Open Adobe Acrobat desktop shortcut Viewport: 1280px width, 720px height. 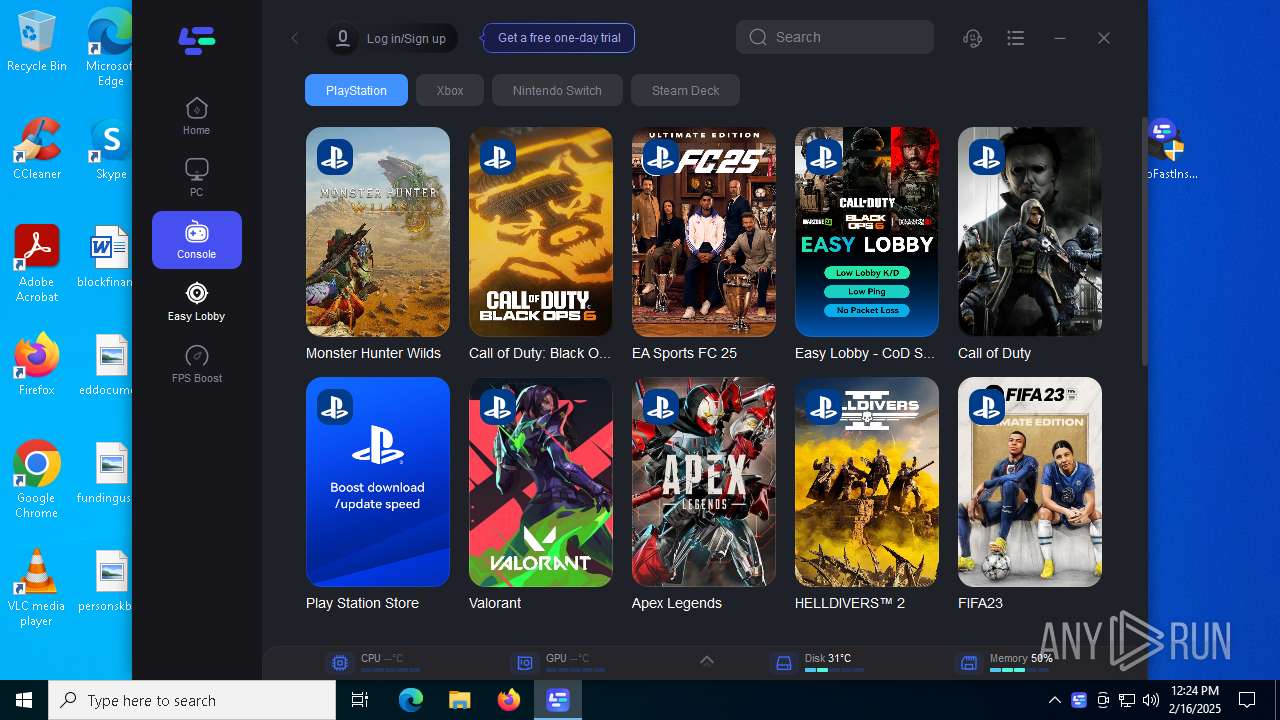click(37, 264)
